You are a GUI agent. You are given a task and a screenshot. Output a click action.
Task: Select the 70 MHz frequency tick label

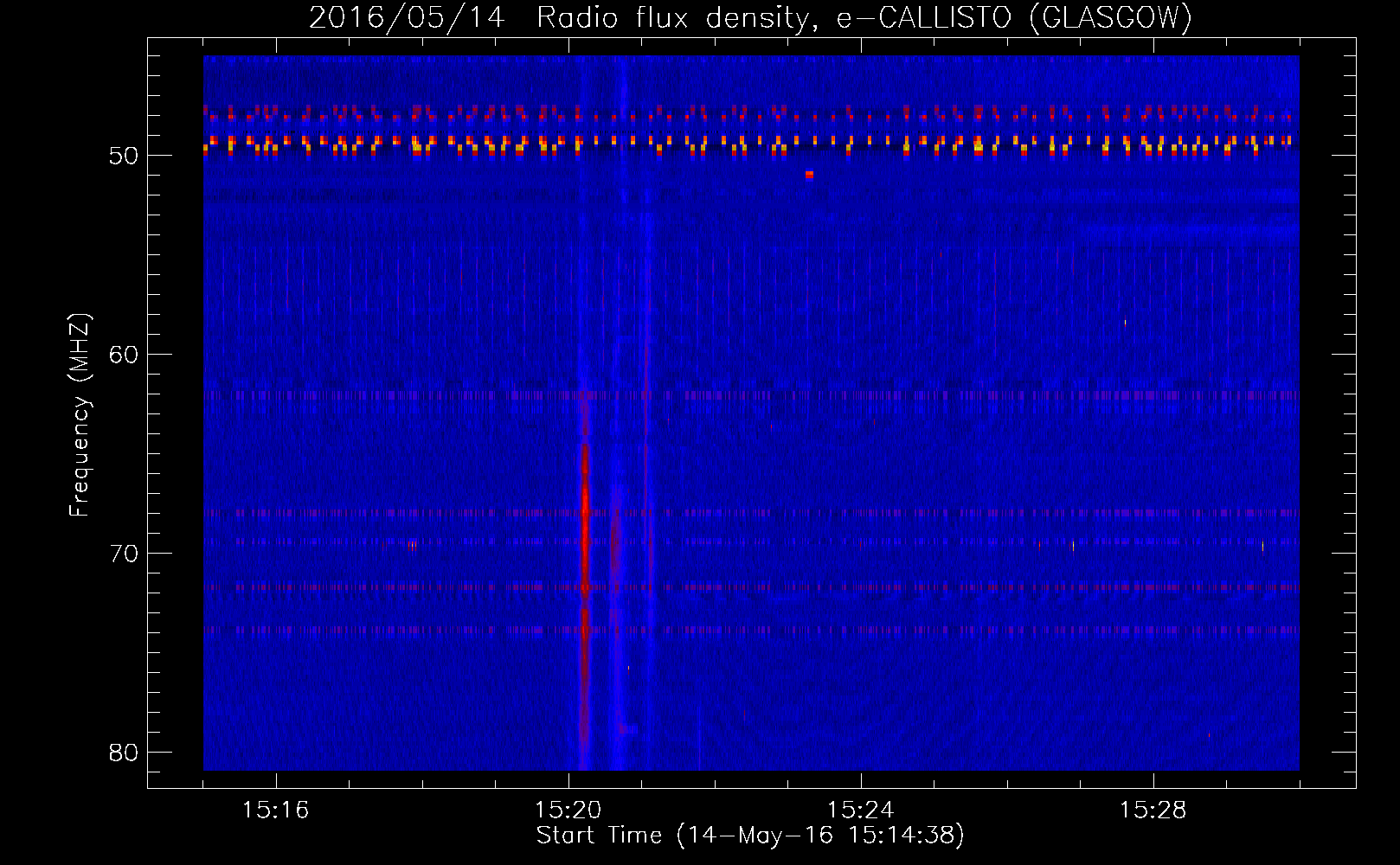pos(125,554)
